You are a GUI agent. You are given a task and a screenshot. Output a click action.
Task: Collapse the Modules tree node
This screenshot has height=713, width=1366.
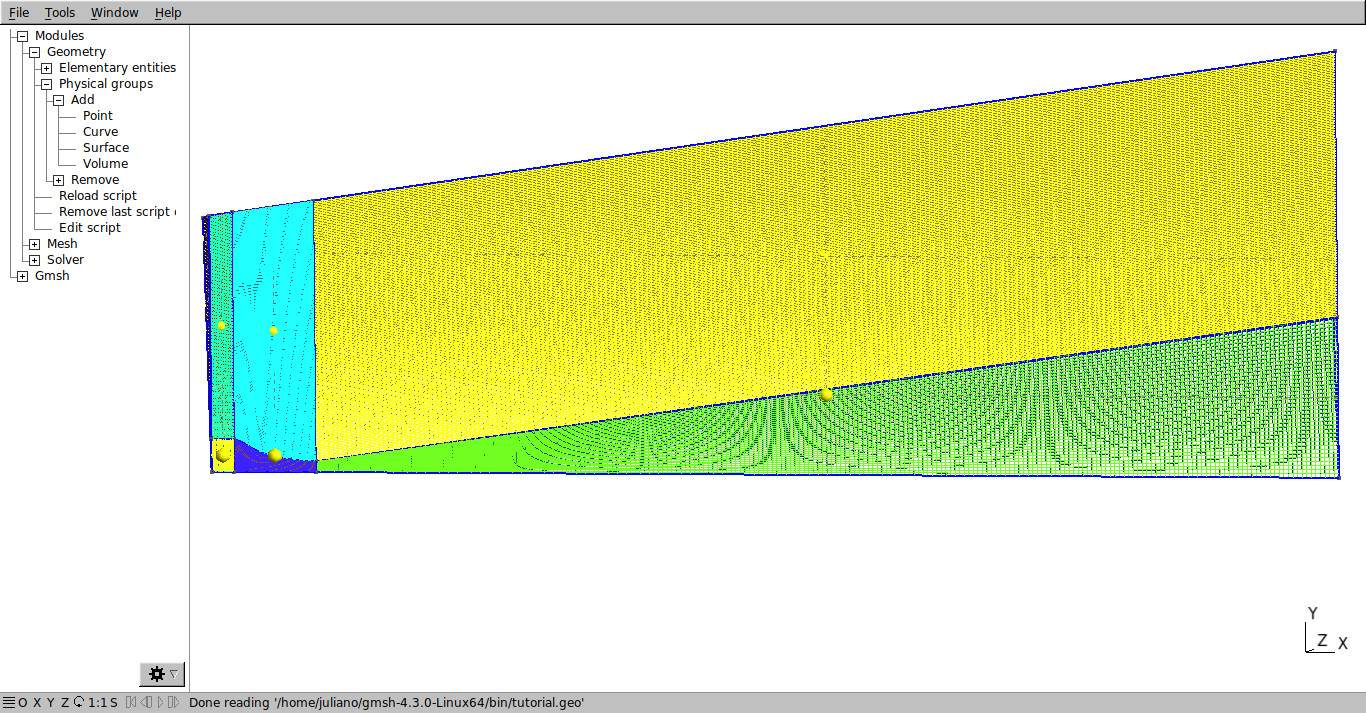[x=22, y=36]
